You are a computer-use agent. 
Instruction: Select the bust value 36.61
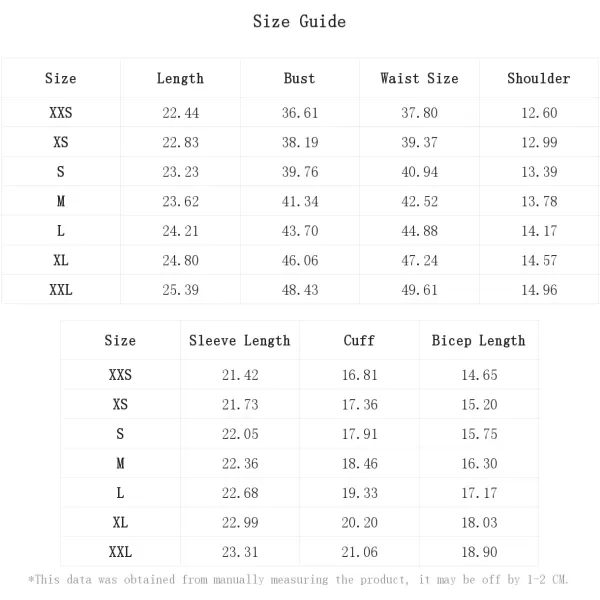299,113
